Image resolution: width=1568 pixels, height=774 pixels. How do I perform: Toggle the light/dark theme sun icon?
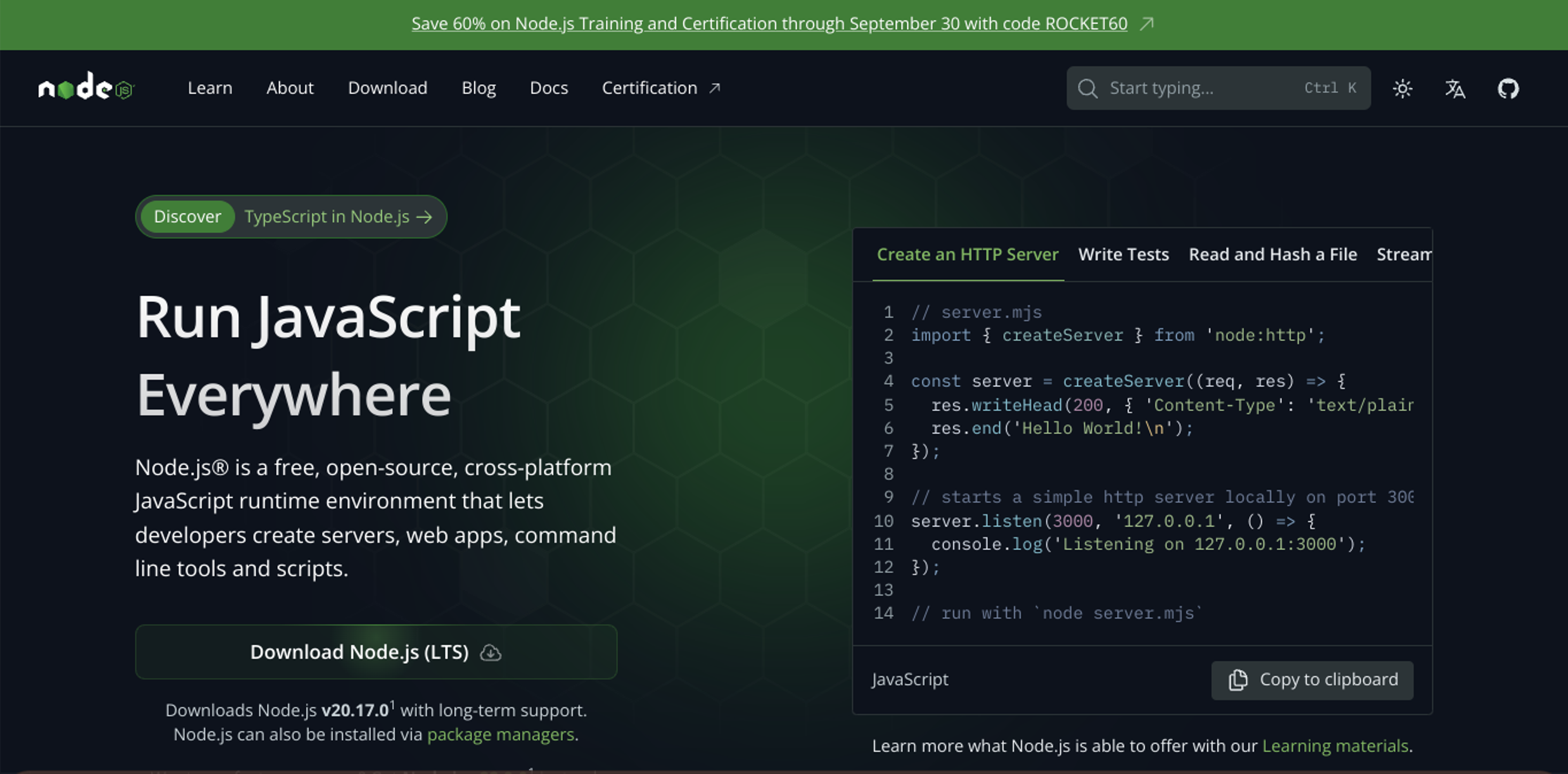(x=1403, y=89)
